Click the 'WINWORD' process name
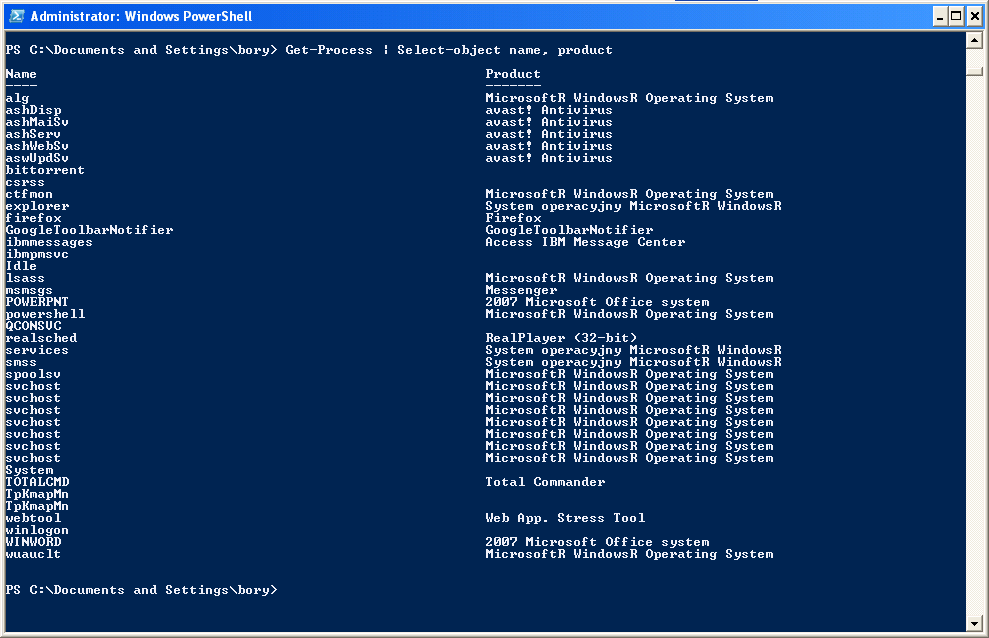The image size is (989, 638). 33,542
